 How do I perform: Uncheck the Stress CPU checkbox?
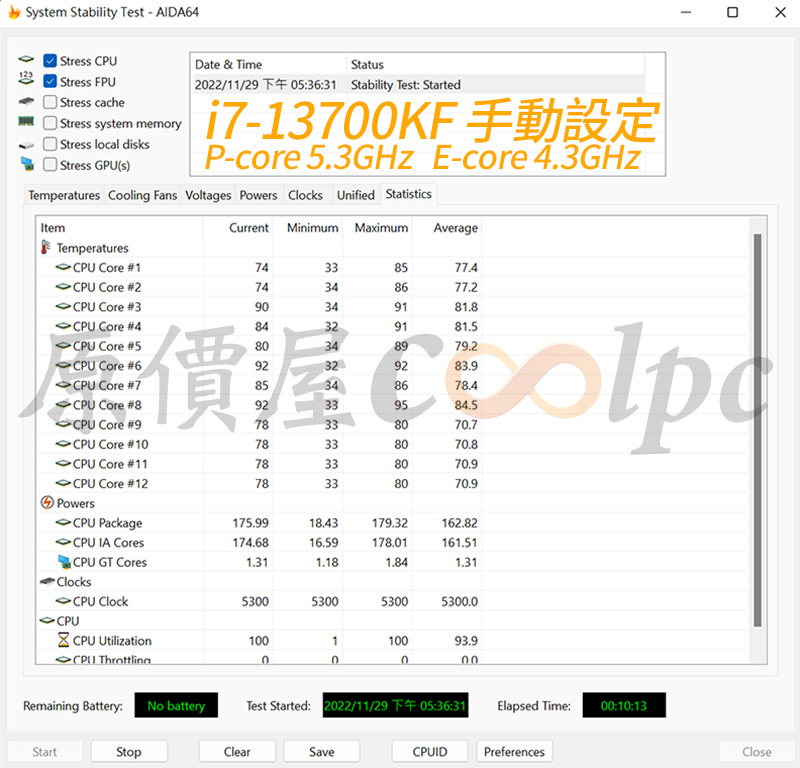50,61
